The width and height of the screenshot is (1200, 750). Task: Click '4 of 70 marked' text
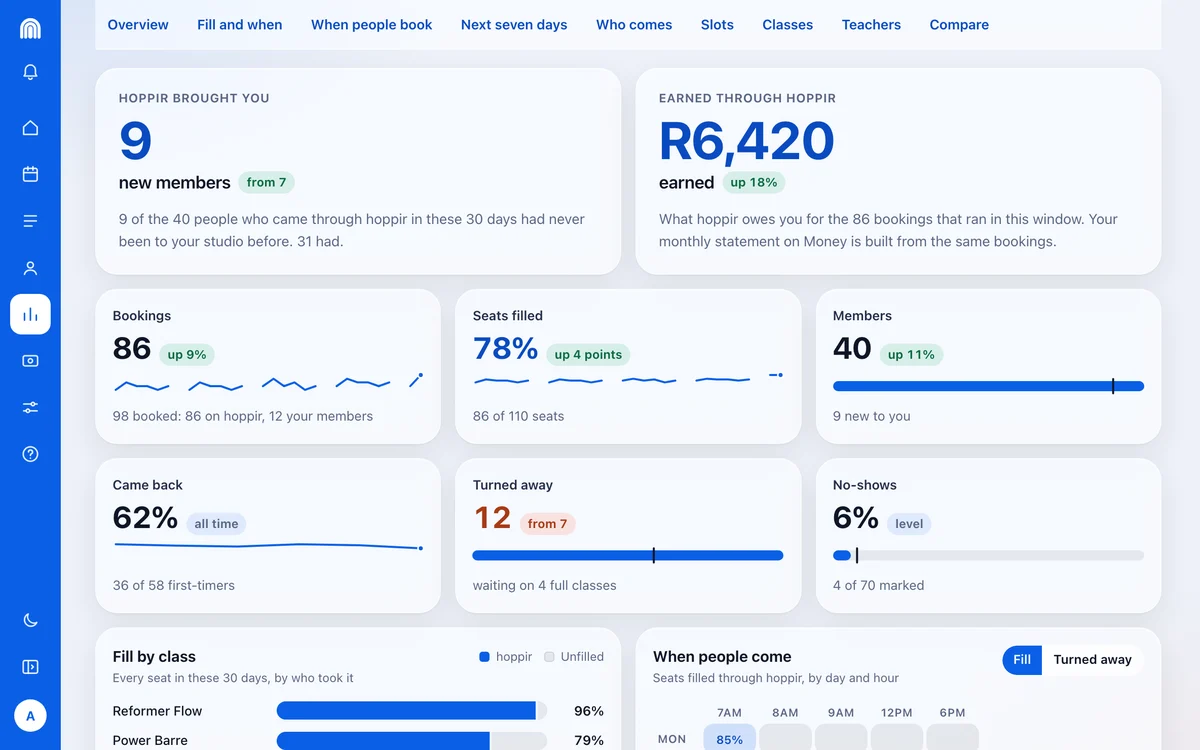[878, 585]
